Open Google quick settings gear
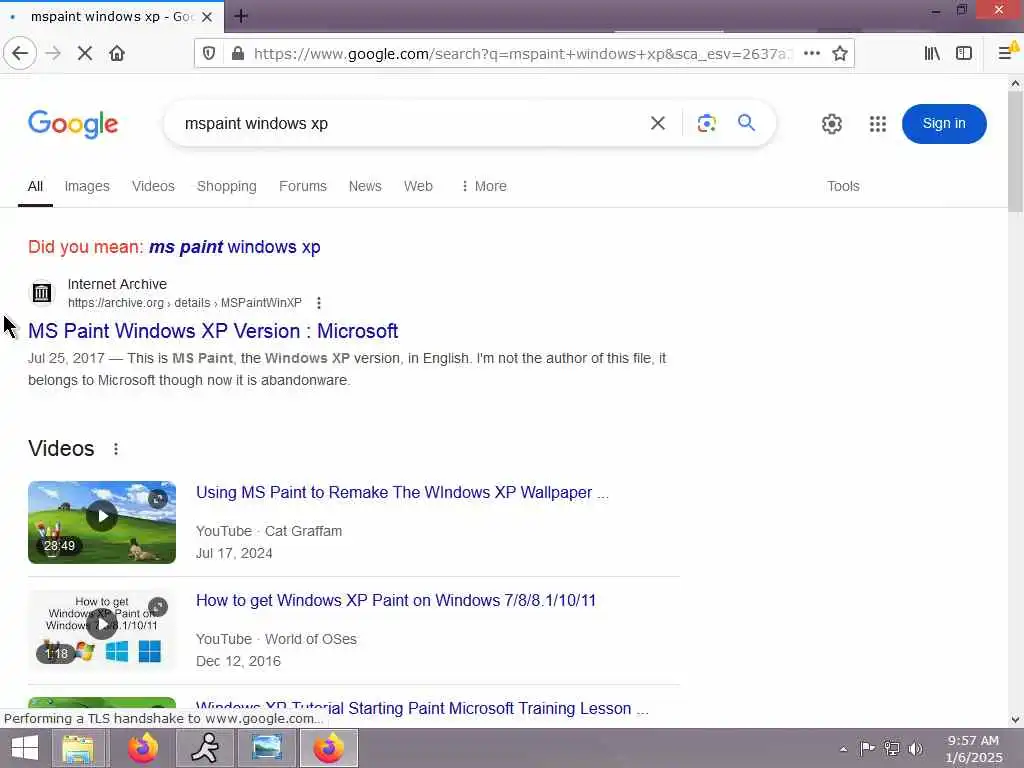Viewport: 1024px width, 768px height. coord(831,123)
